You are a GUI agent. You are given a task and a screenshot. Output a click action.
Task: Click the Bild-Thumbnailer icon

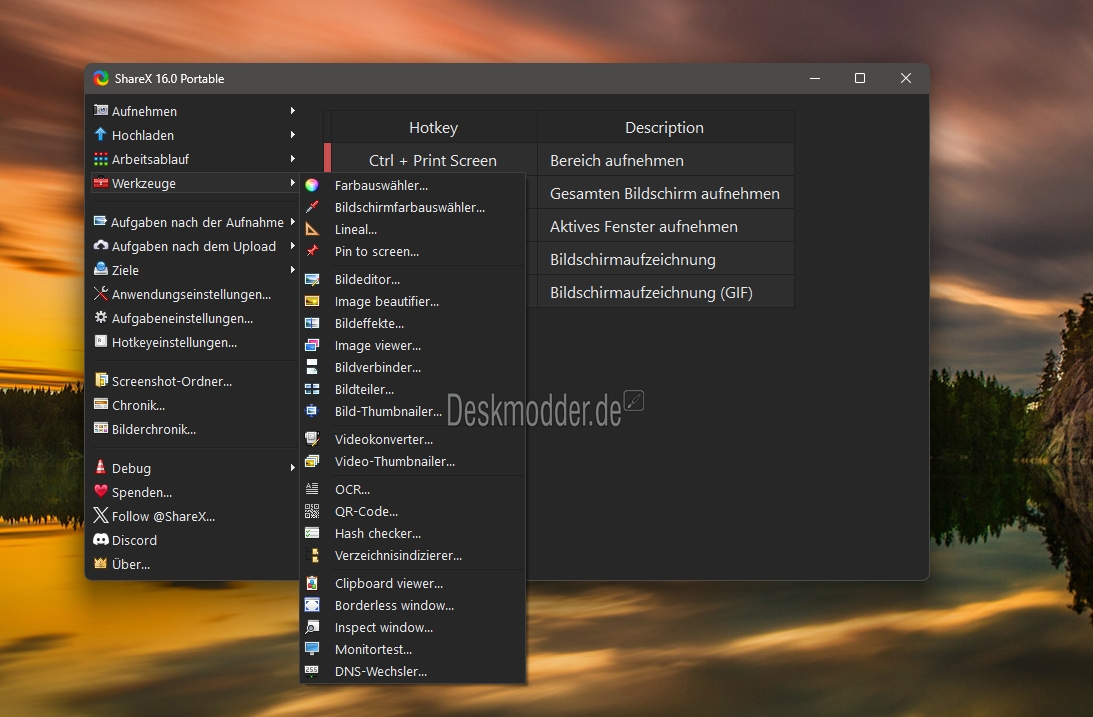coord(312,411)
